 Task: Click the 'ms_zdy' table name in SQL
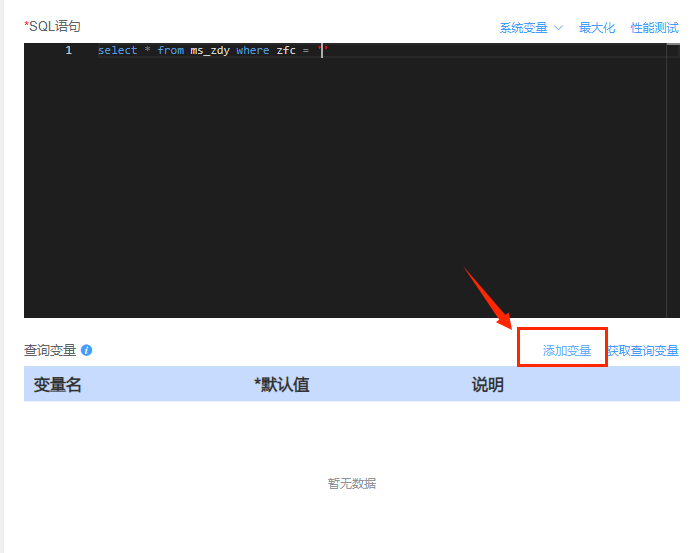click(x=210, y=51)
